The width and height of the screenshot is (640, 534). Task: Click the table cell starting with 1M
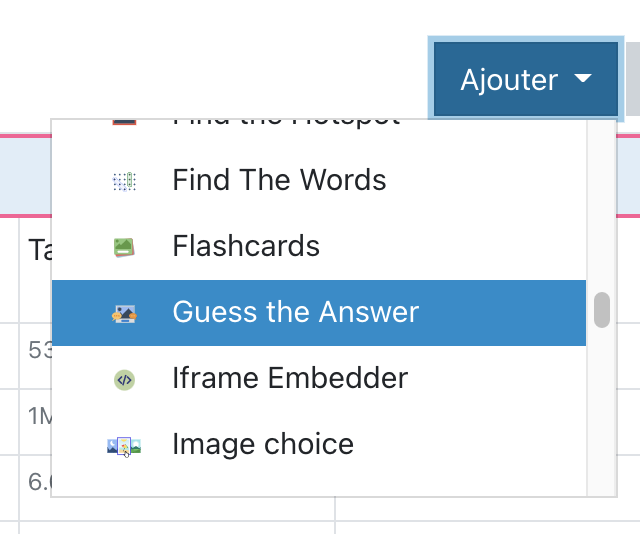click(x=38, y=415)
